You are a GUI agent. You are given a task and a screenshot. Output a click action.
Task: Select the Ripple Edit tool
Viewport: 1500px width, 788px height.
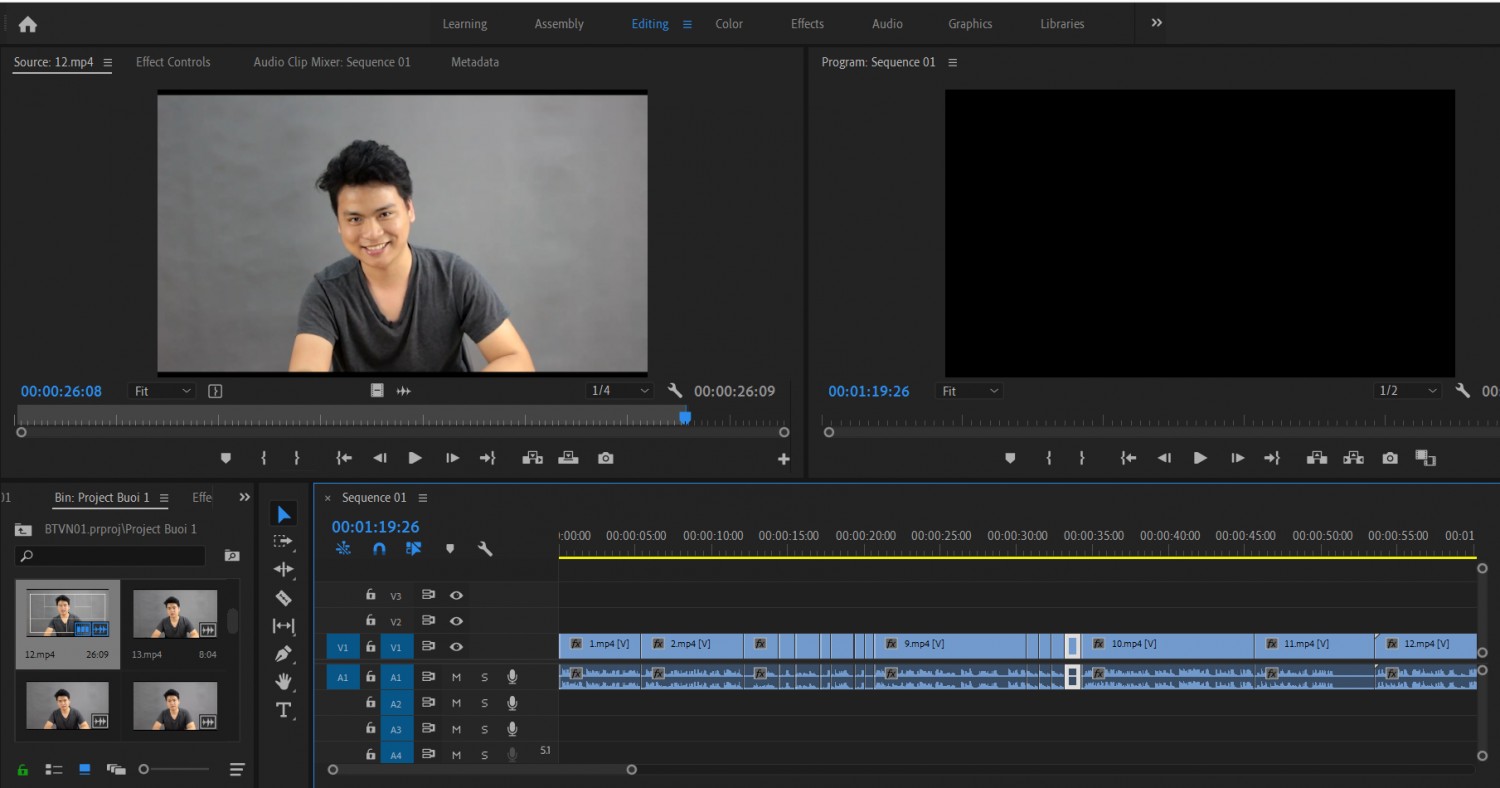(x=284, y=569)
